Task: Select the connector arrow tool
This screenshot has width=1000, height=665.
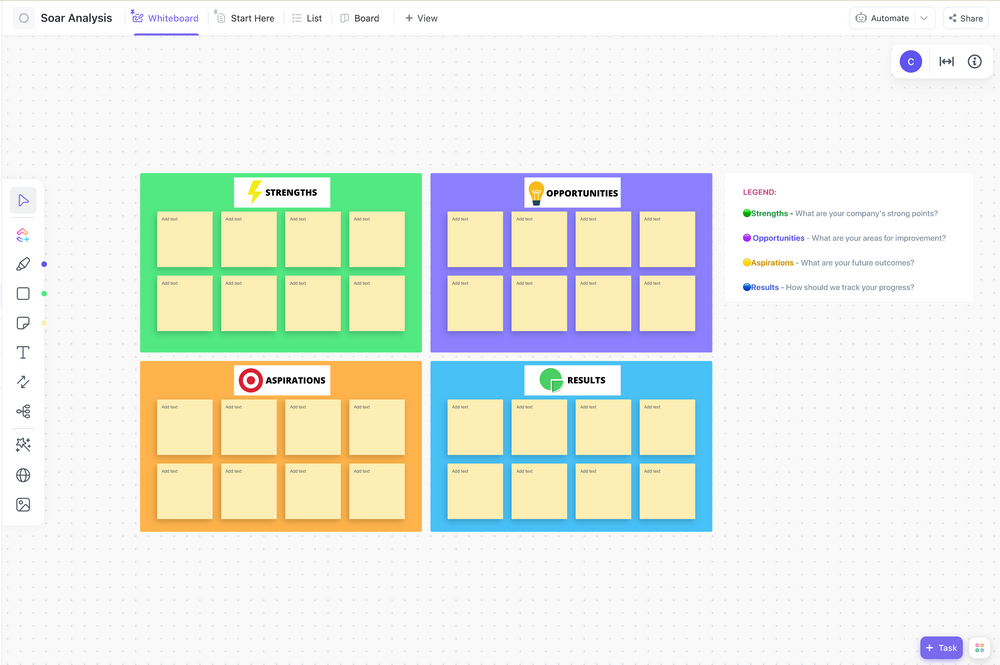Action: coord(23,381)
